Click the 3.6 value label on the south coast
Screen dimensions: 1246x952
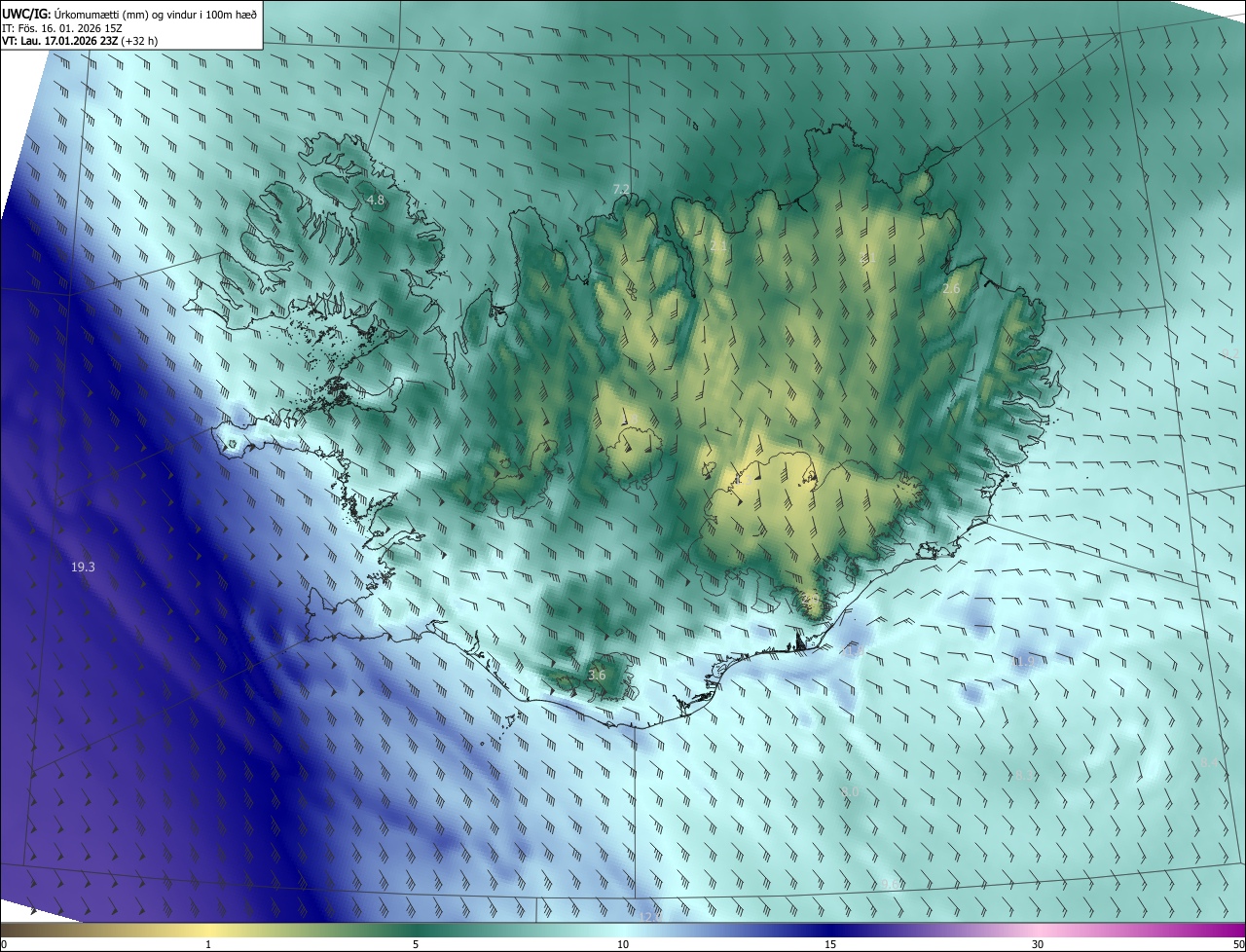[x=597, y=675]
